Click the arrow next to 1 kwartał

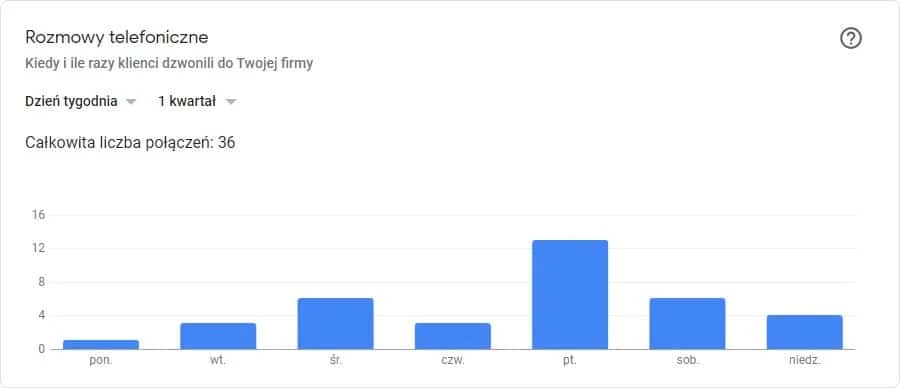pos(231,102)
